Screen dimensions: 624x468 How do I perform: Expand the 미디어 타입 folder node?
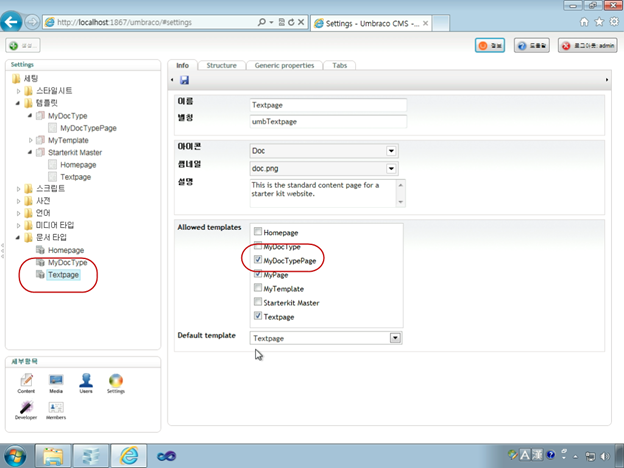pyautogui.click(x=18, y=226)
